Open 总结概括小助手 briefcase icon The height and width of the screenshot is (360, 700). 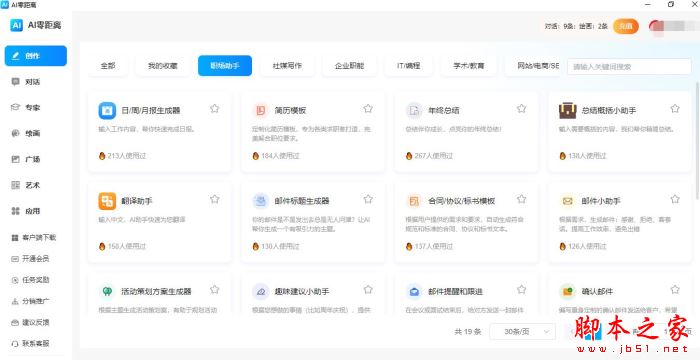tap(568, 110)
